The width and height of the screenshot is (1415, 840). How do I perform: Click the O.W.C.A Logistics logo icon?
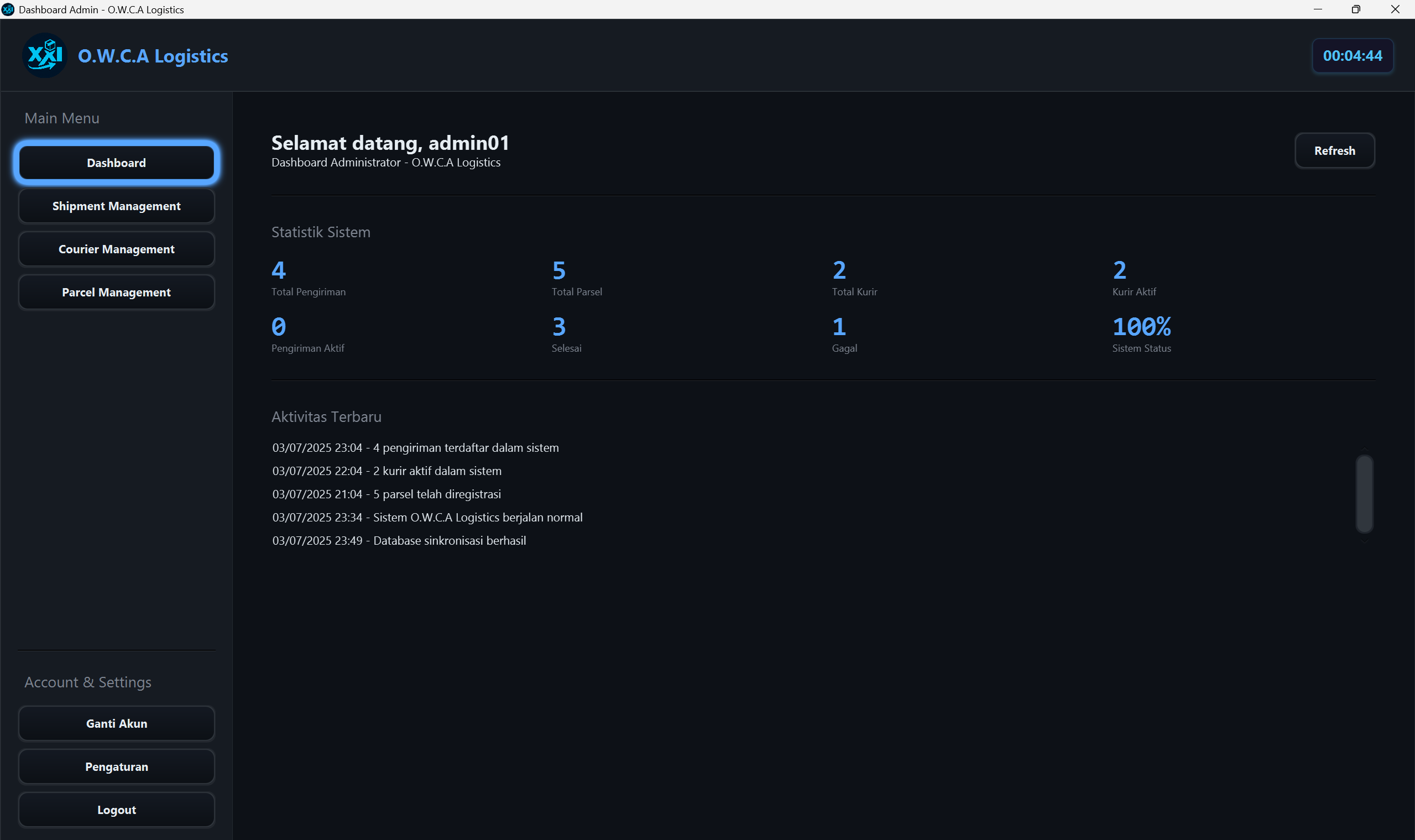pos(45,55)
